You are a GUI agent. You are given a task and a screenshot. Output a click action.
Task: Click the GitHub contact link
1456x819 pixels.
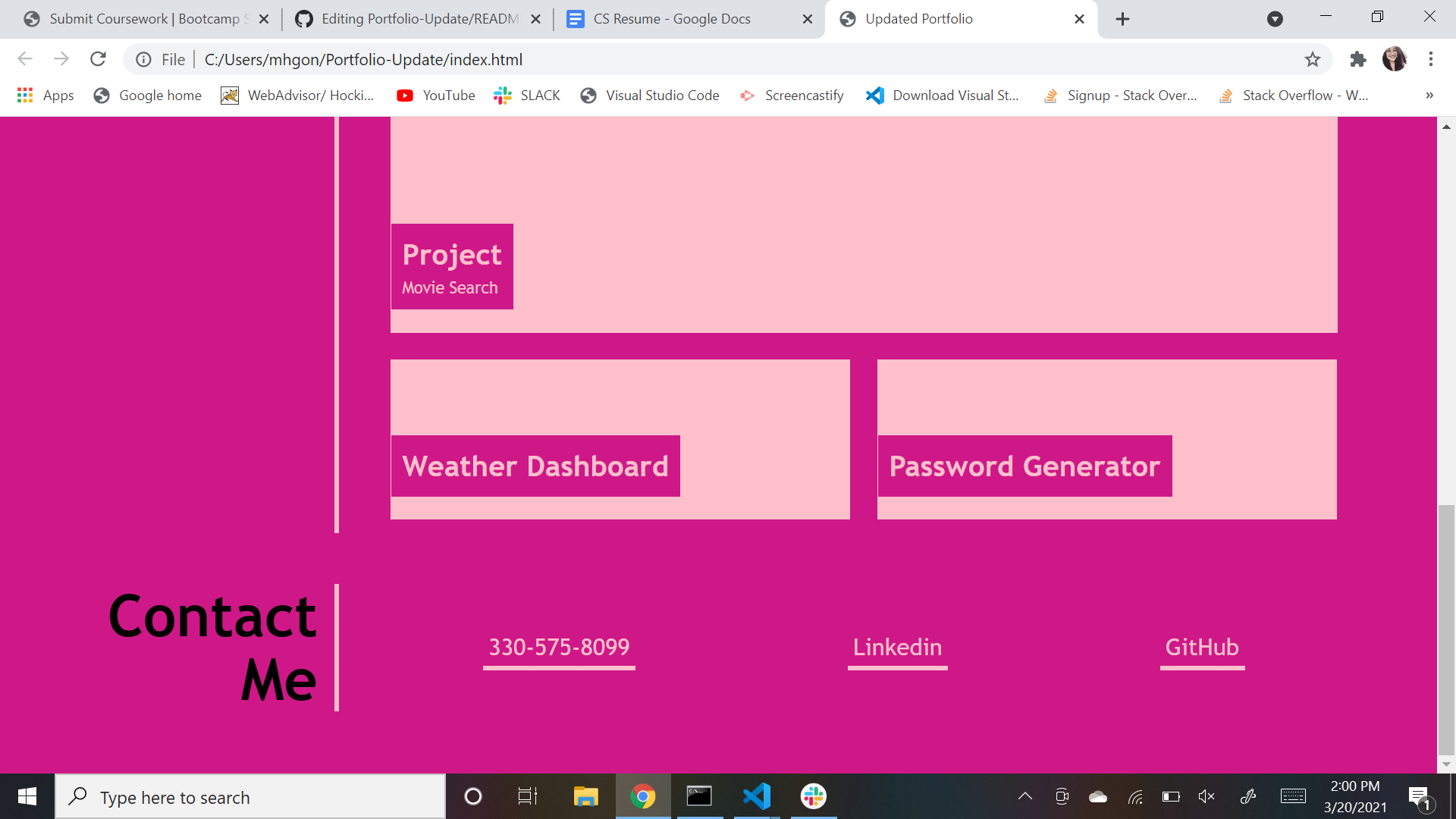[x=1202, y=647]
